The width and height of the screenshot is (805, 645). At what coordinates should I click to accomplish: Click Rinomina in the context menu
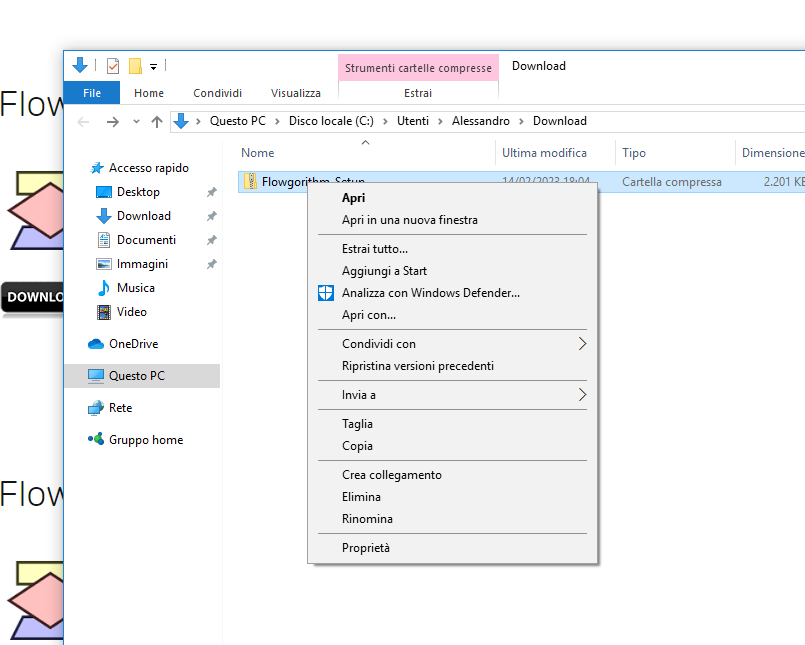coord(367,519)
